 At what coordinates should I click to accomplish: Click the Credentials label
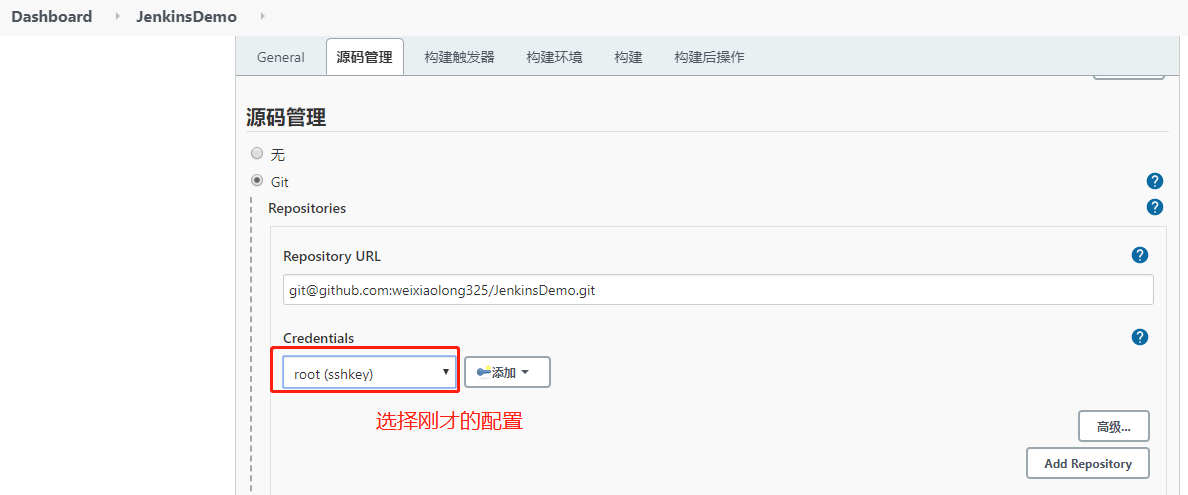(318, 338)
